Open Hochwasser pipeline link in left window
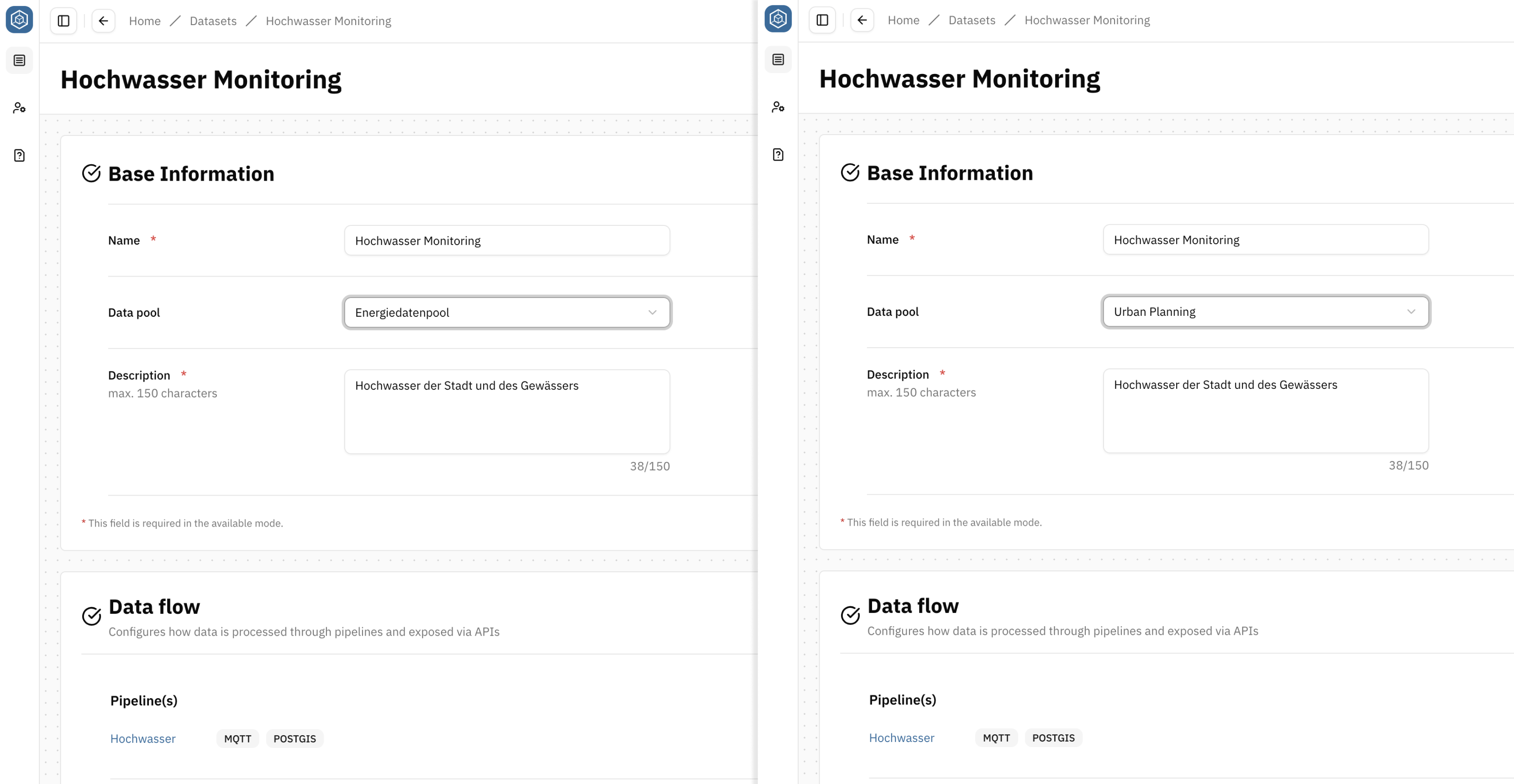The image size is (1514, 784). pos(143,739)
